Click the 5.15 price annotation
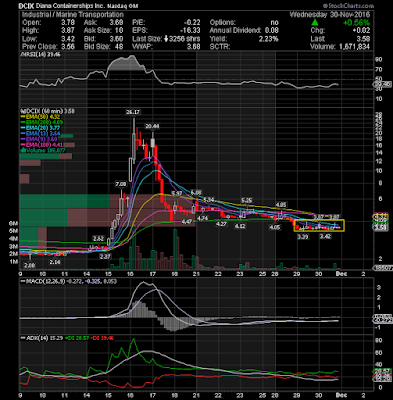This screenshot has width=393, height=400. pyautogui.click(x=246, y=200)
